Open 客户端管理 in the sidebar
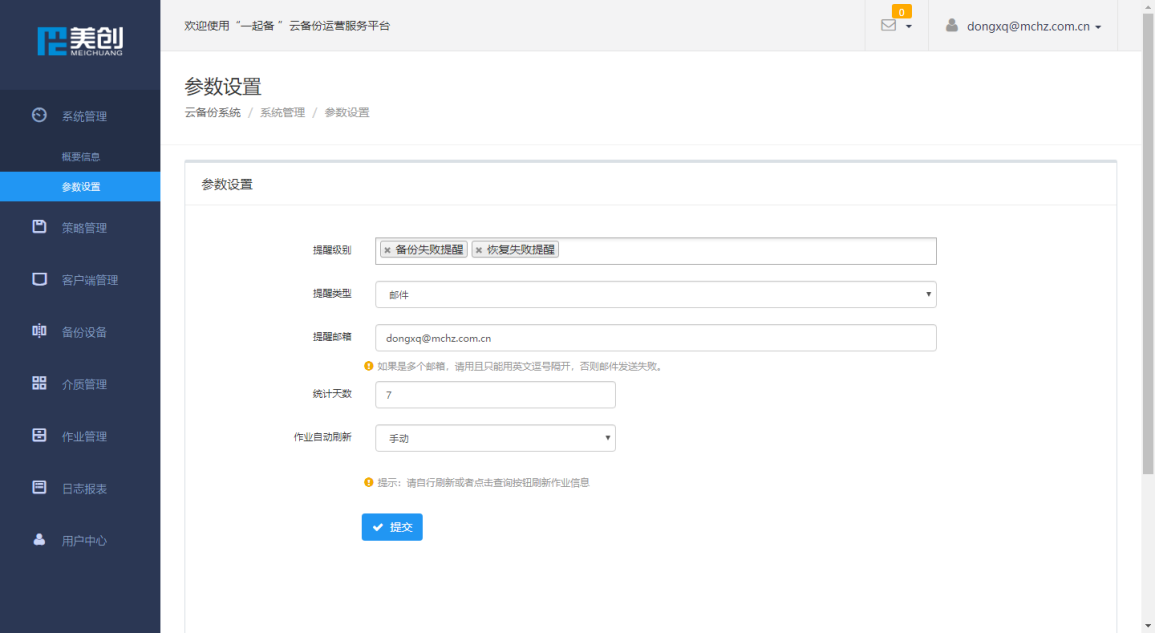 (80, 280)
